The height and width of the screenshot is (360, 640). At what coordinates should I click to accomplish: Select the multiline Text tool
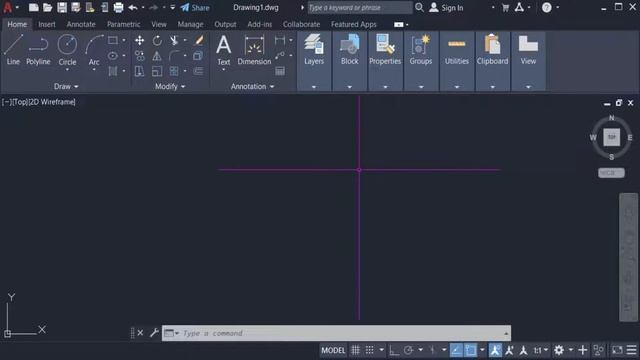click(x=223, y=49)
